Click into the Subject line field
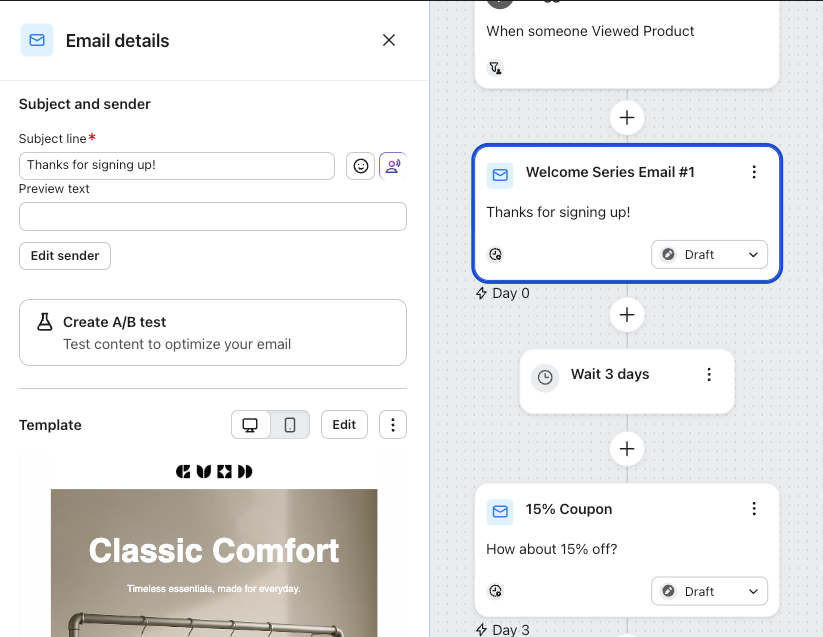Image resolution: width=823 pixels, height=637 pixels. [x=177, y=166]
